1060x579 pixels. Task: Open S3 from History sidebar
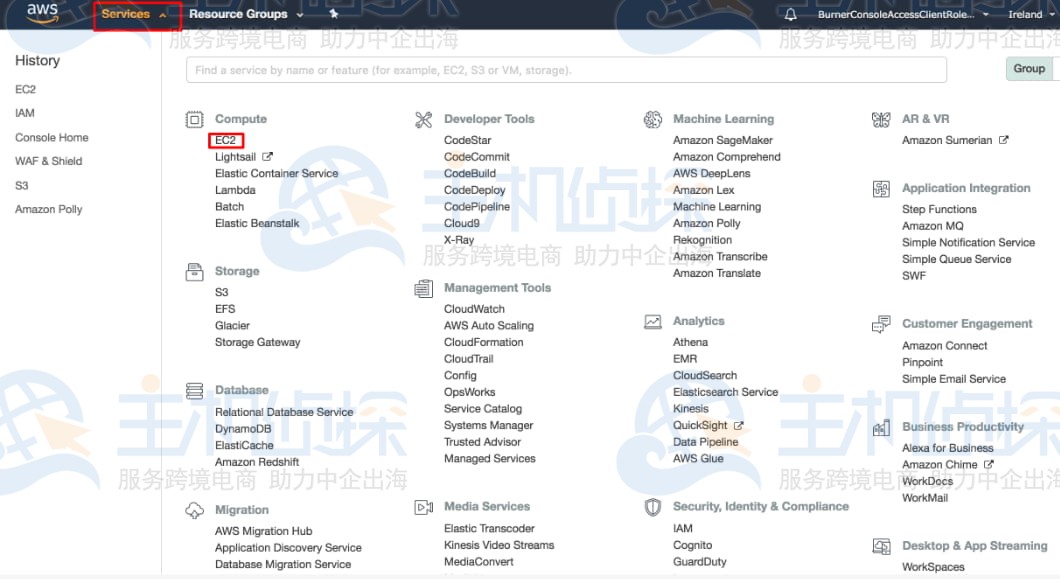click(x=22, y=185)
